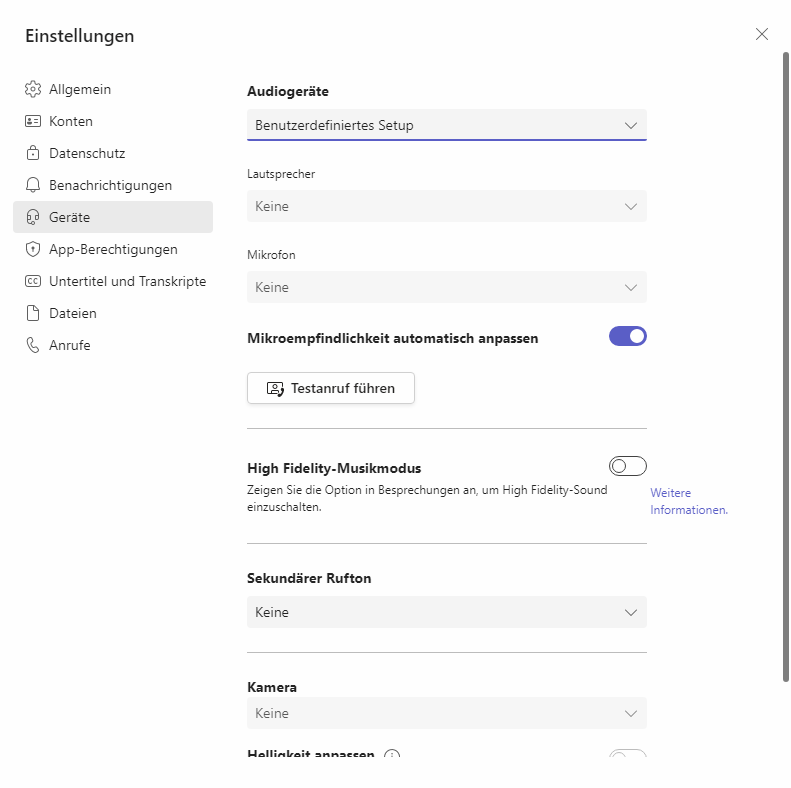This screenshot has height=788, width=791.
Task: Open the Audiogeräte Benutzerdefiniertes Setup dropdown
Action: 446,125
